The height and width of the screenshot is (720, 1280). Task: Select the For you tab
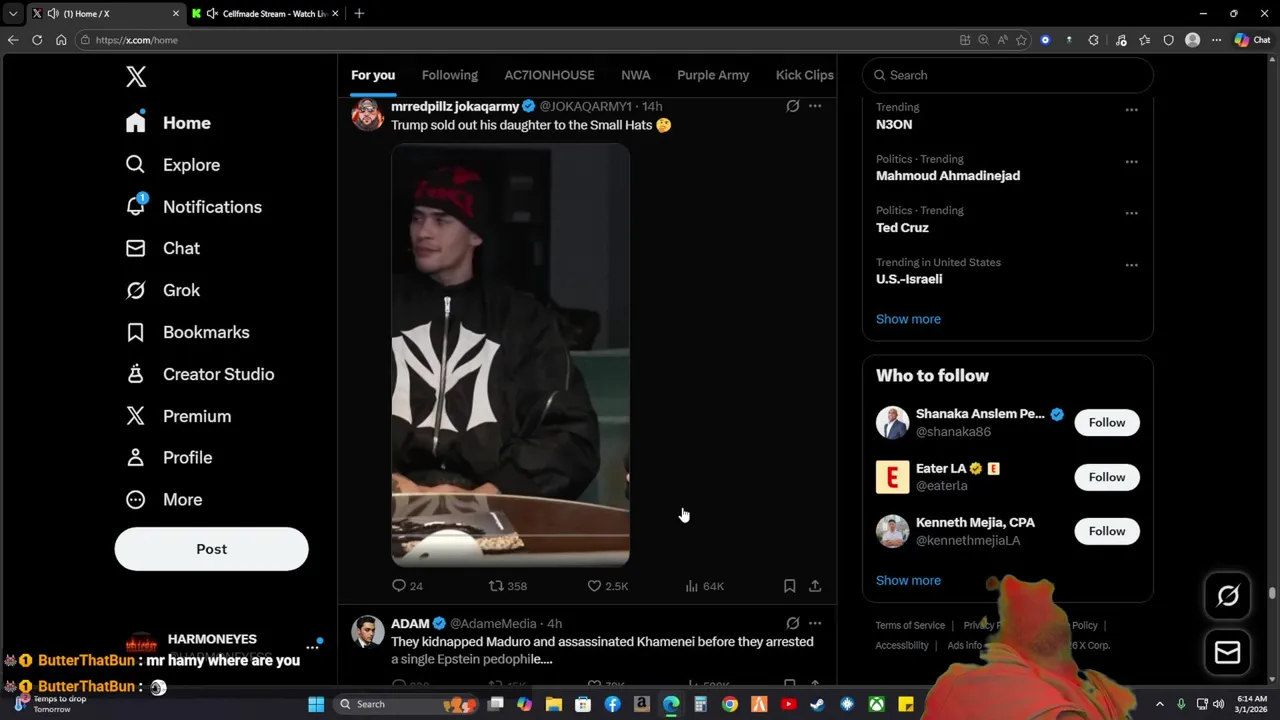pos(373,75)
